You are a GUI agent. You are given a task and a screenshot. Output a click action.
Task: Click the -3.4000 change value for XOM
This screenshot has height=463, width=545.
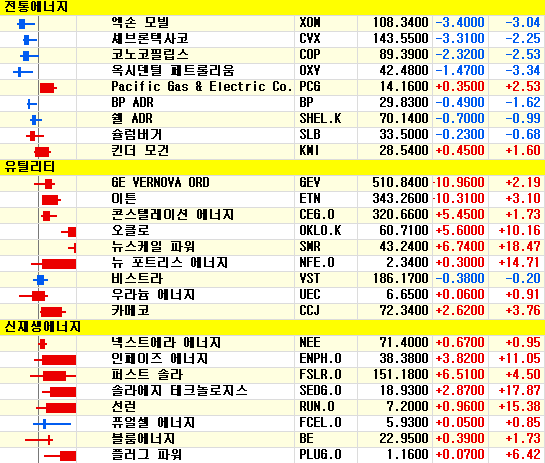click(460, 23)
